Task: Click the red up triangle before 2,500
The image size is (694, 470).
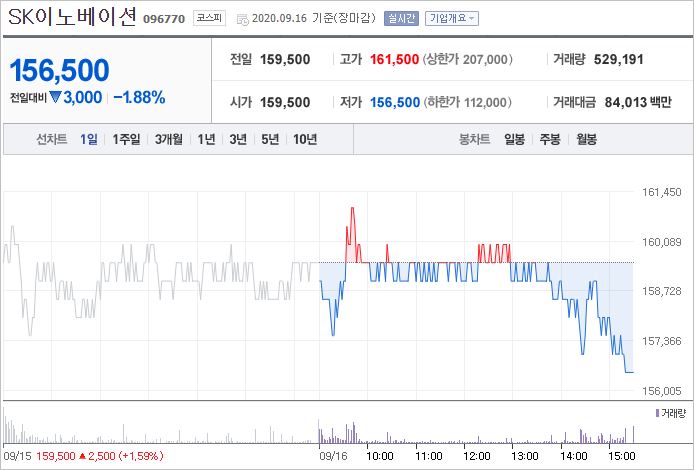Action: (82, 455)
